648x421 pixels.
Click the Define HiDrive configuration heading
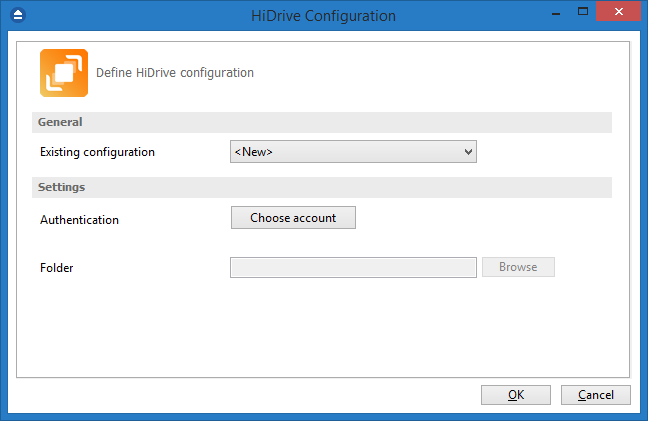(175, 73)
